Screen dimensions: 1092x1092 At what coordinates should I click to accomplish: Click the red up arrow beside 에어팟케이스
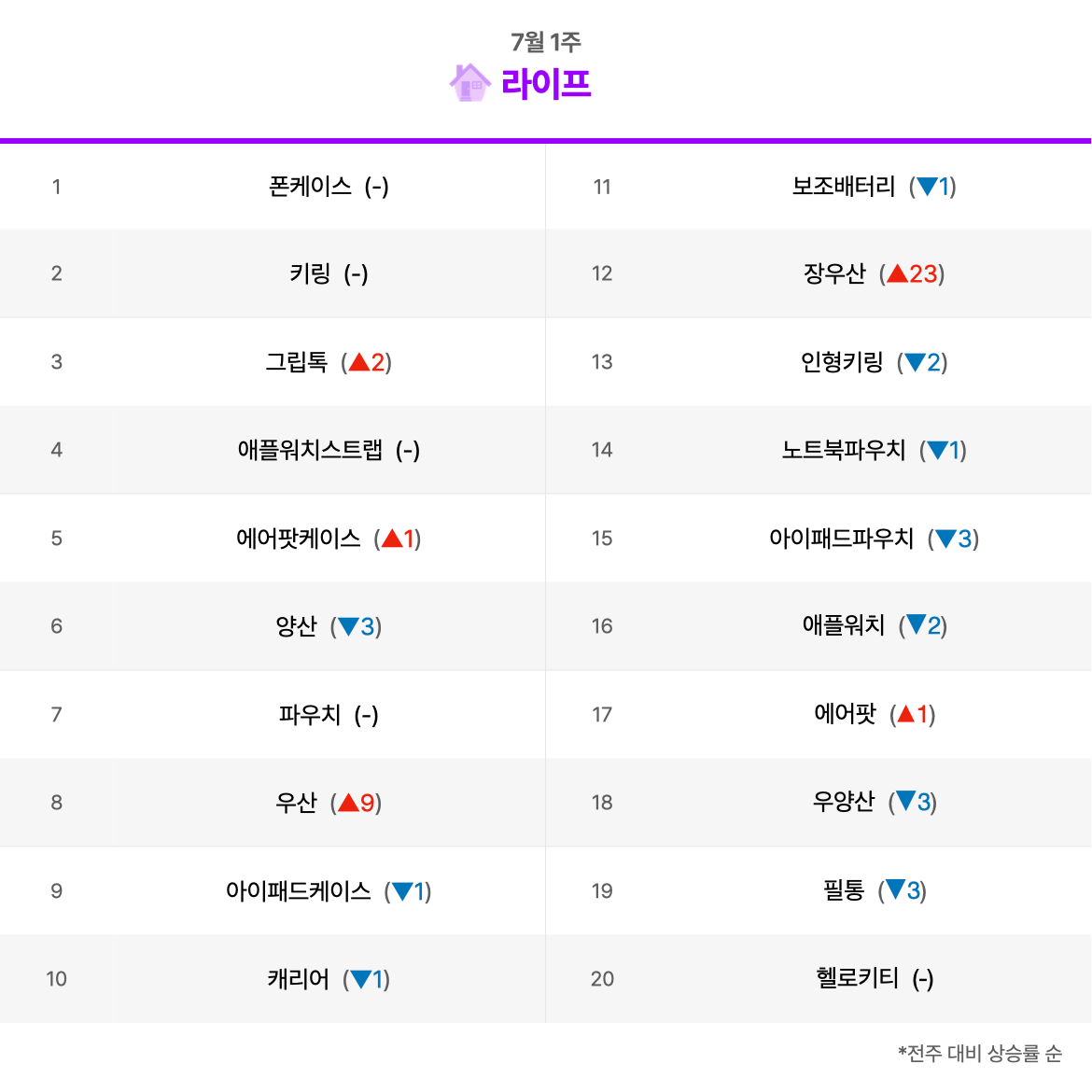click(392, 538)
